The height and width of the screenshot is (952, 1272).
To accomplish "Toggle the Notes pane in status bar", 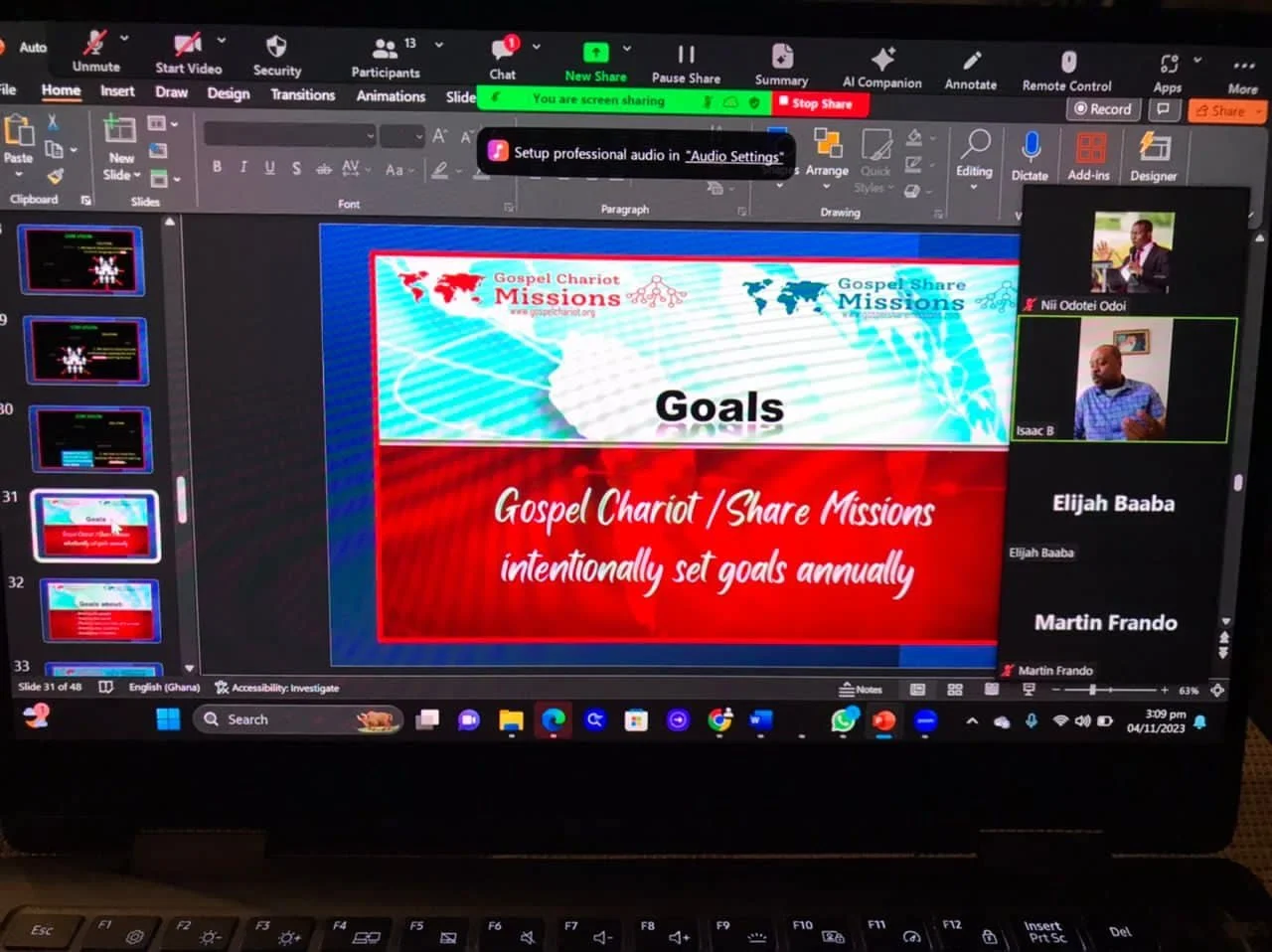I will tap(861, 689).
